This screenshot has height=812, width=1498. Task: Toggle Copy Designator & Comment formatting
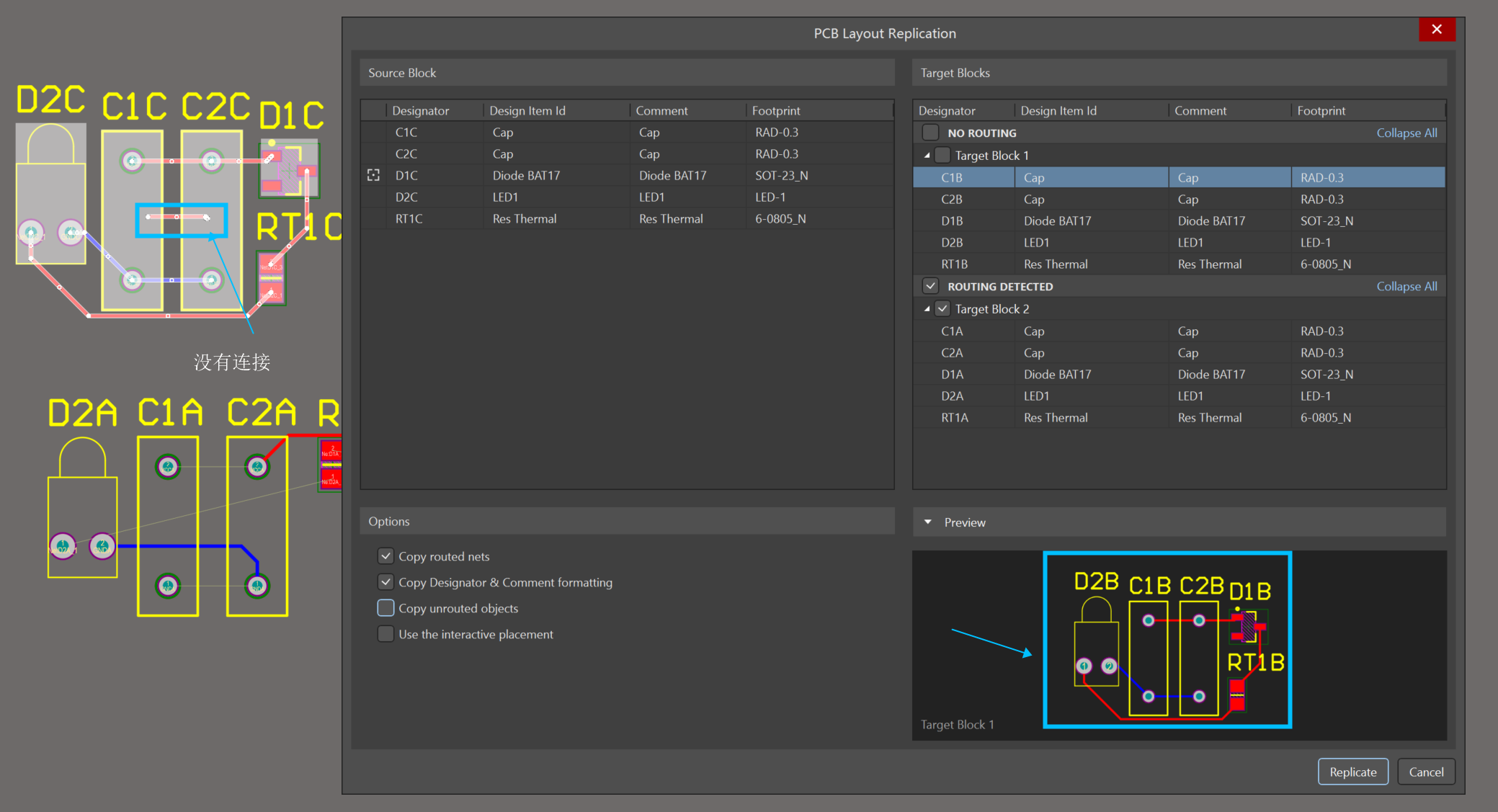click(386, 582)
